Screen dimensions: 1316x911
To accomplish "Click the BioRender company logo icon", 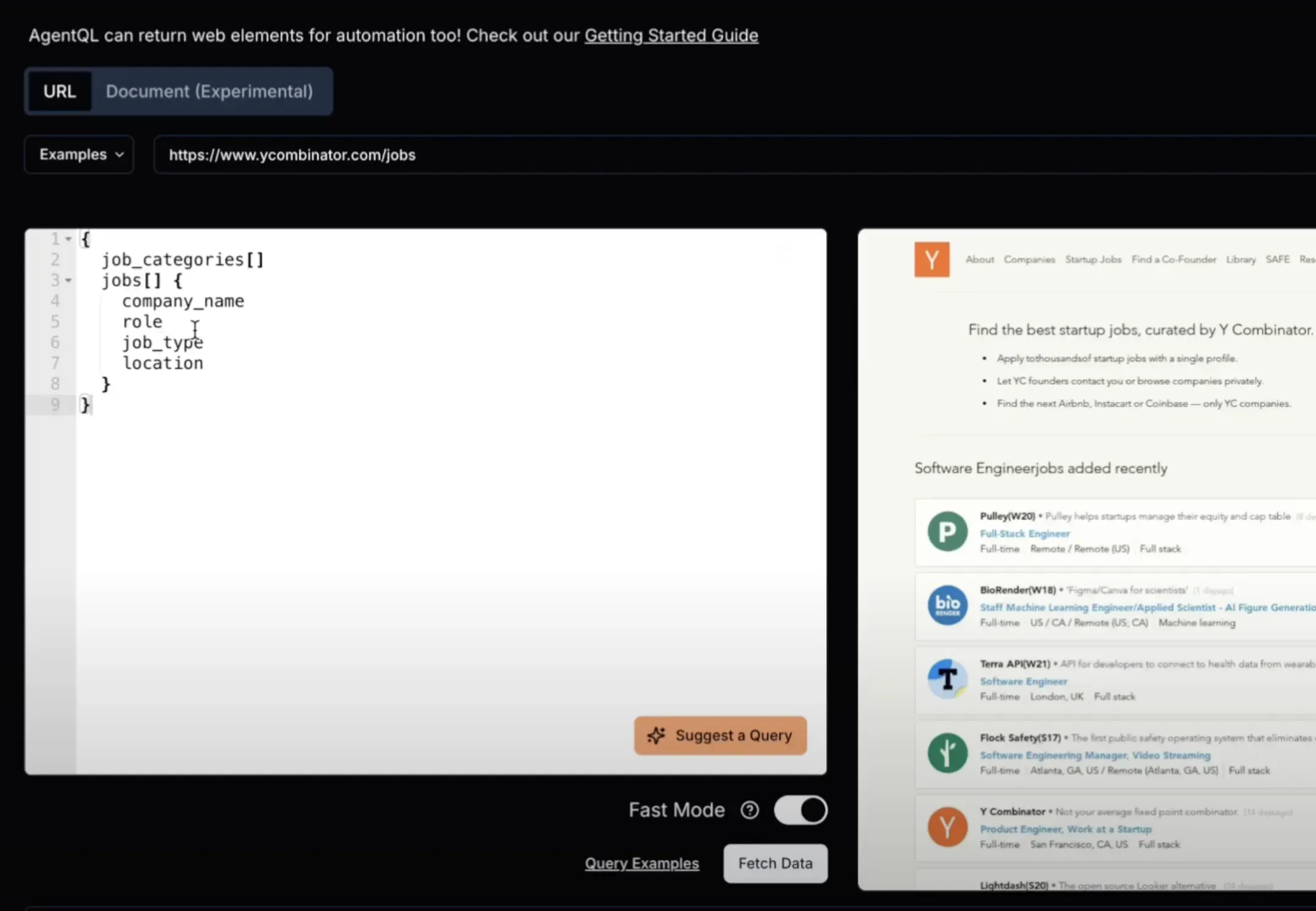I will (947, 605).
